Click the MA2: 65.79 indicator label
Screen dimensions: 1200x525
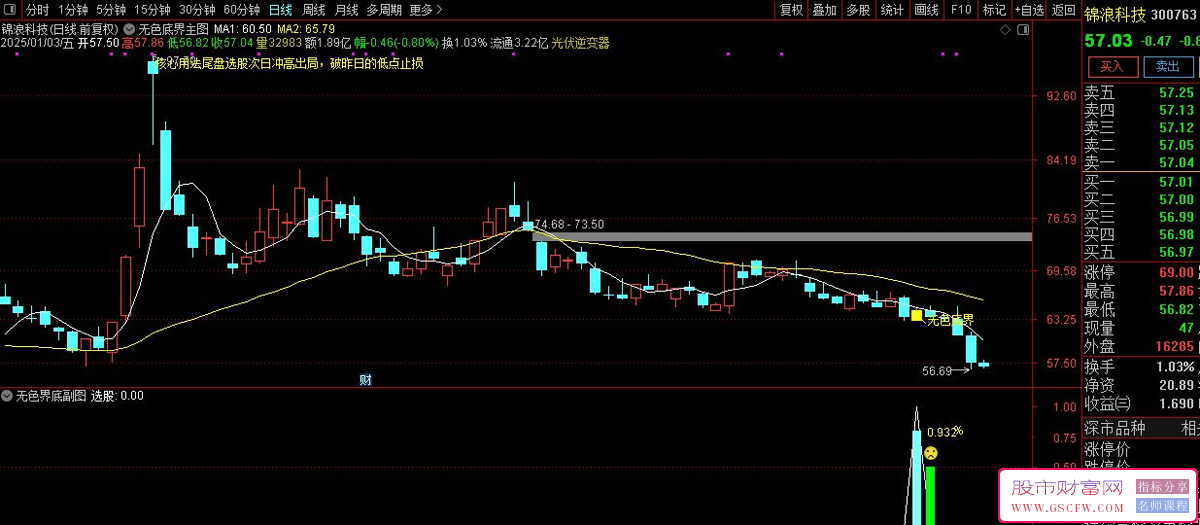[306, 29]
